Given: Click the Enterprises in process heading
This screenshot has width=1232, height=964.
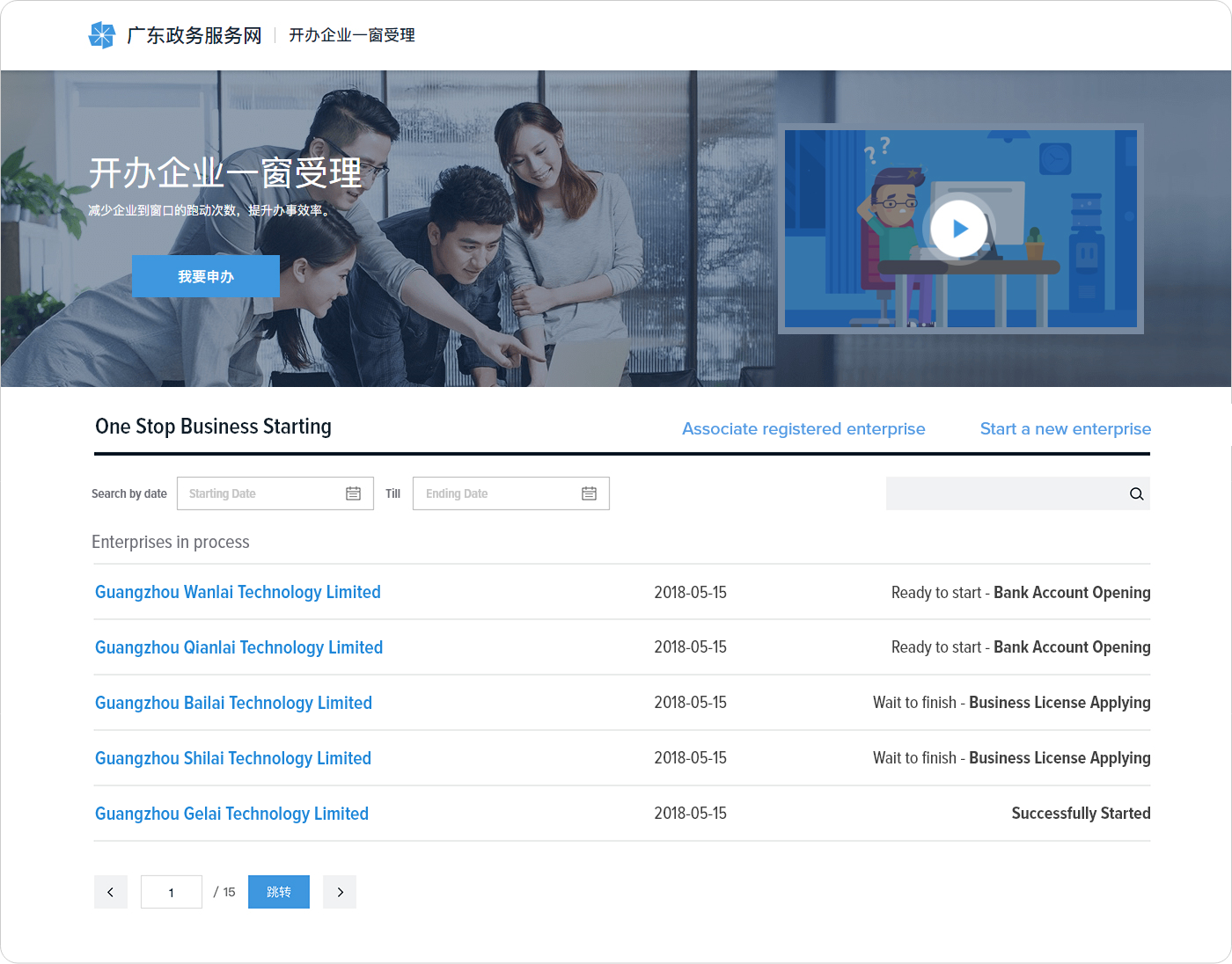Looking at the screenshot, I should pos(171,542).
